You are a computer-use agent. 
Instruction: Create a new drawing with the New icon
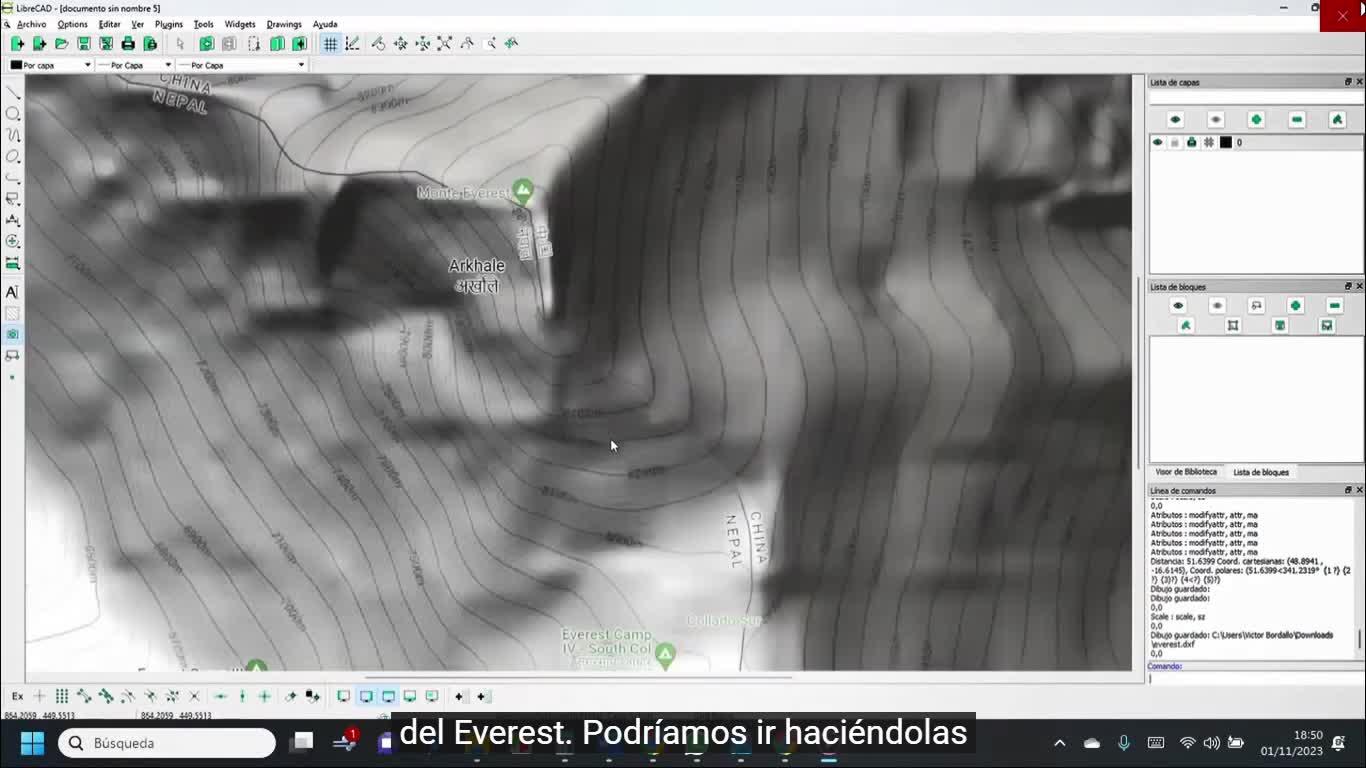point(18,44)
